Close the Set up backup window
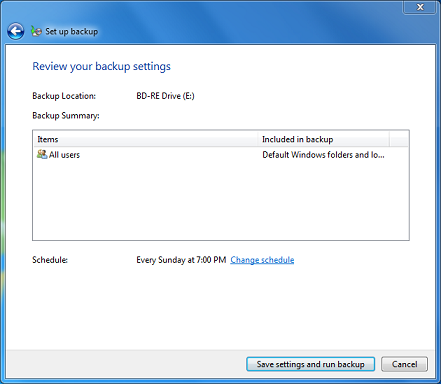The image size is (441, 384). click(420, 7)
